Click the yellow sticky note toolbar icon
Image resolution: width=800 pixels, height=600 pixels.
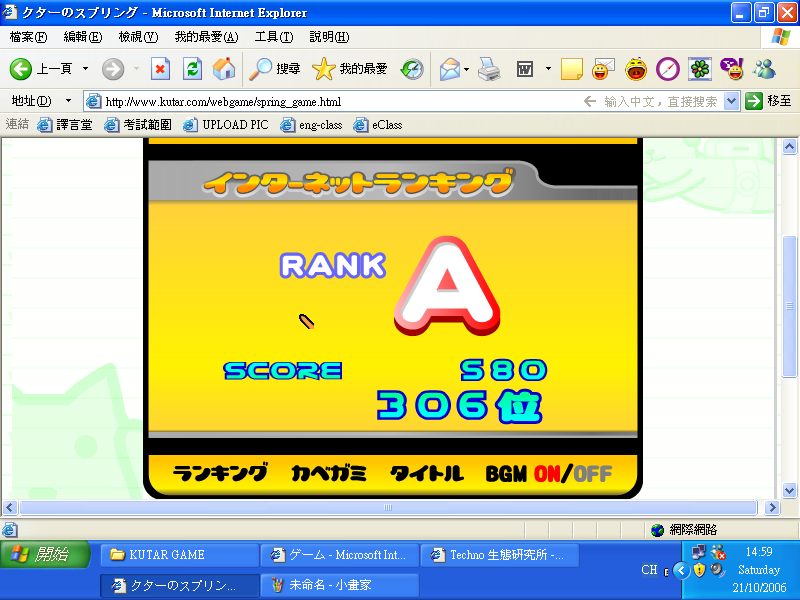[x=571, y=69]
